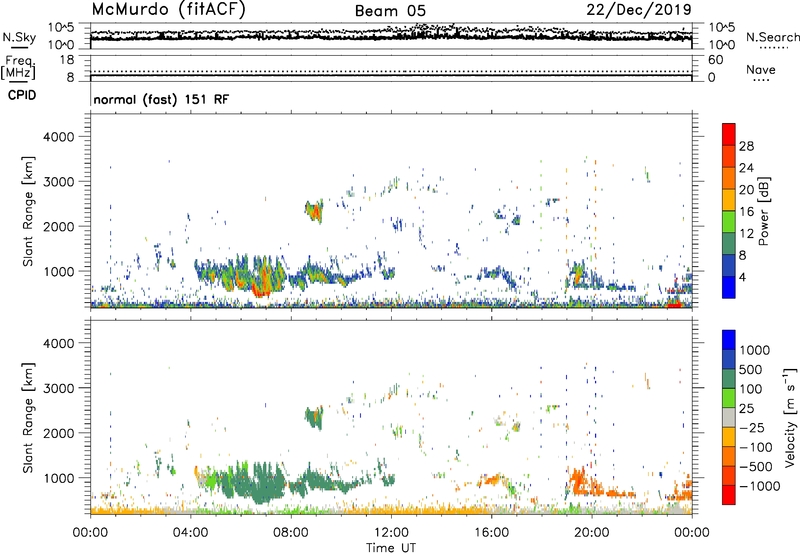The height and width of the screenshot is (554, 800).
Task: Click the 60 tick on the Nave axis
Action: 715,60
